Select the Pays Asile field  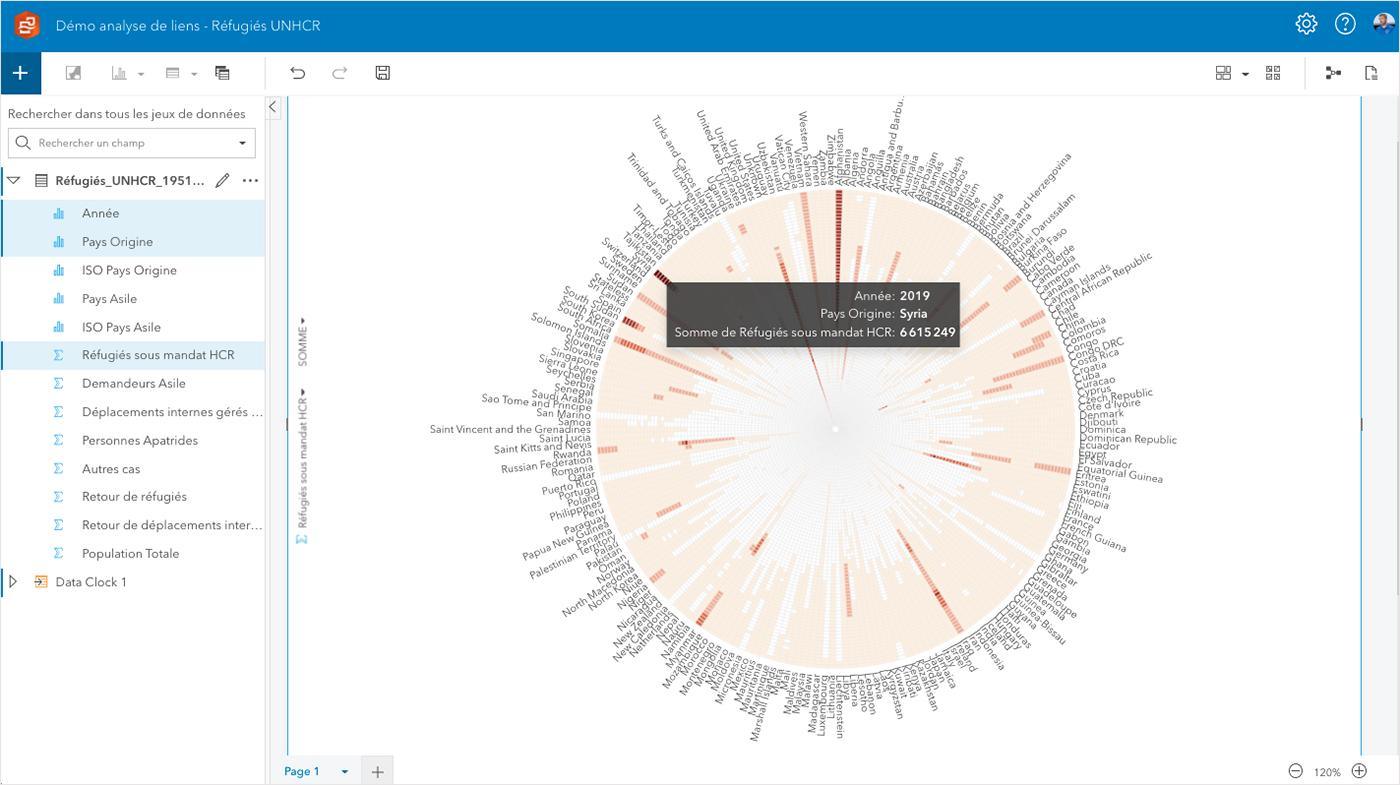tap(132, 298)
